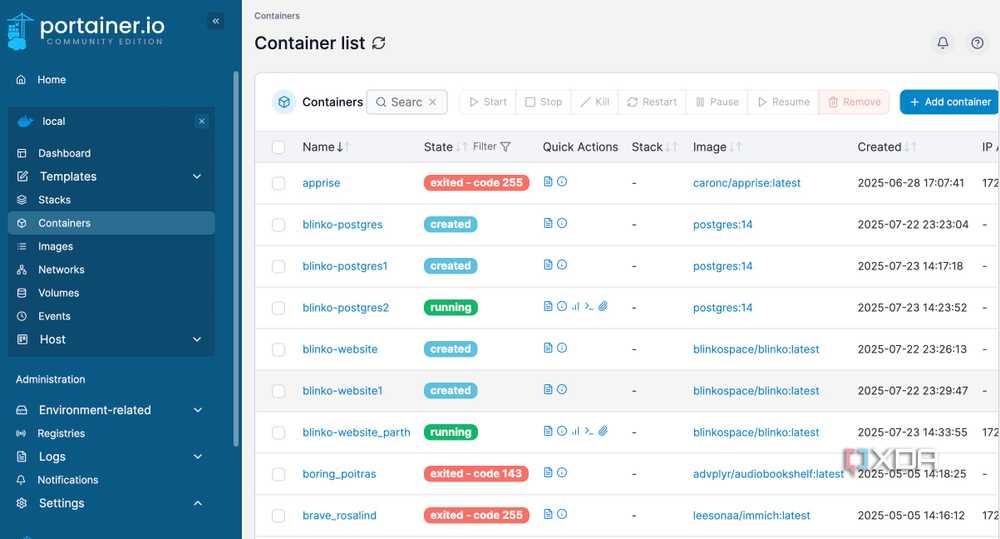Expand the Environment-related chevron

coord(198,410)
